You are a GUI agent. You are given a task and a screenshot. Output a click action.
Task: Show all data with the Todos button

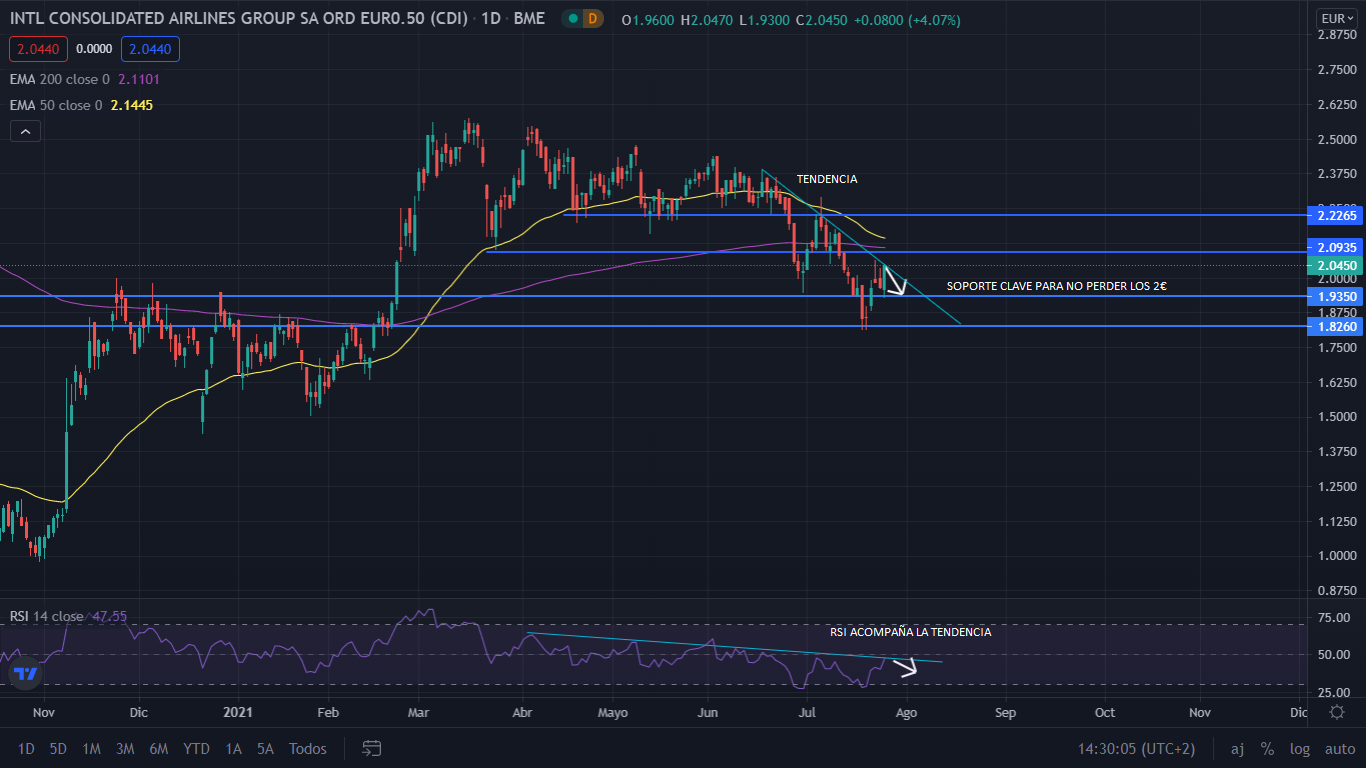pyautogui.click(x=307, y=748)
